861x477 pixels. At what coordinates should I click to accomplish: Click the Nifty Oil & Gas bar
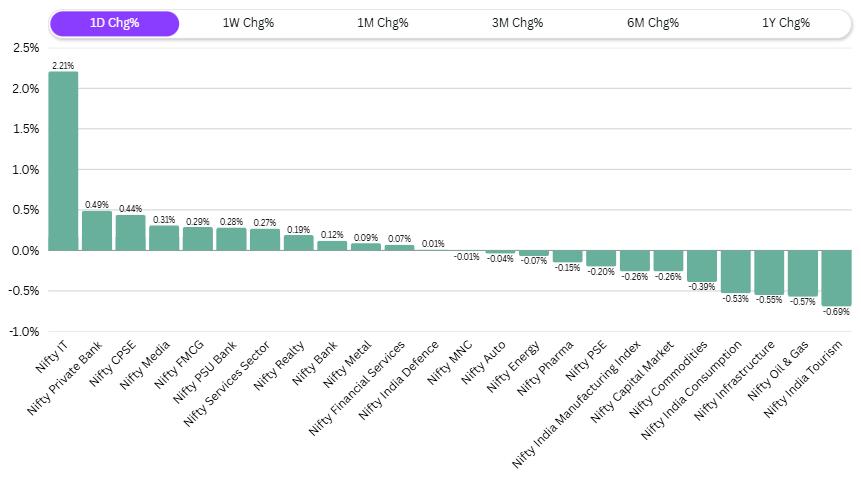click(802, 273)
